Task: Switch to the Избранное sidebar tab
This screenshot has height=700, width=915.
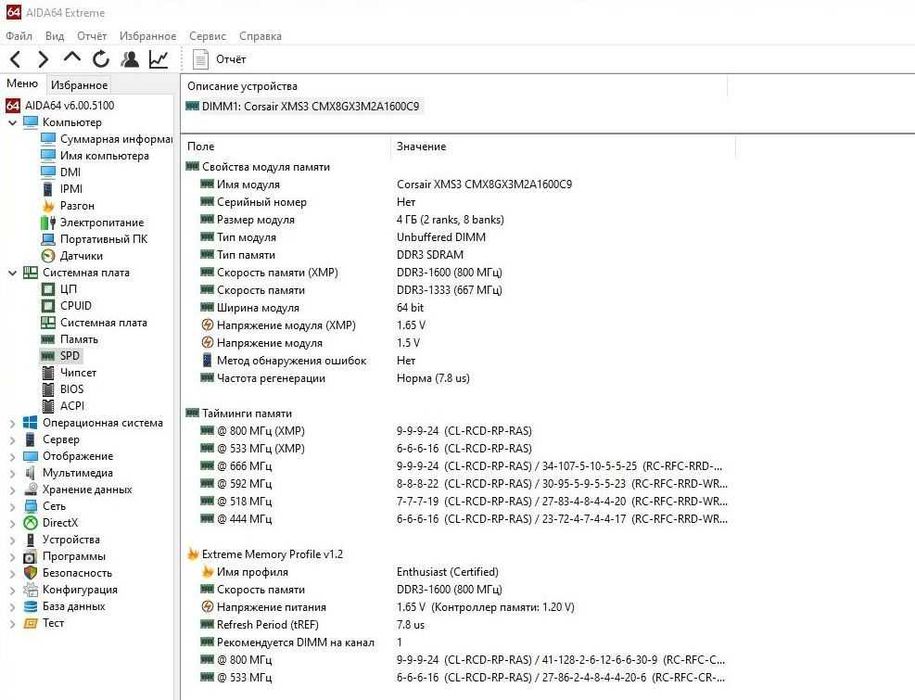Action: (x=79, y=85)
